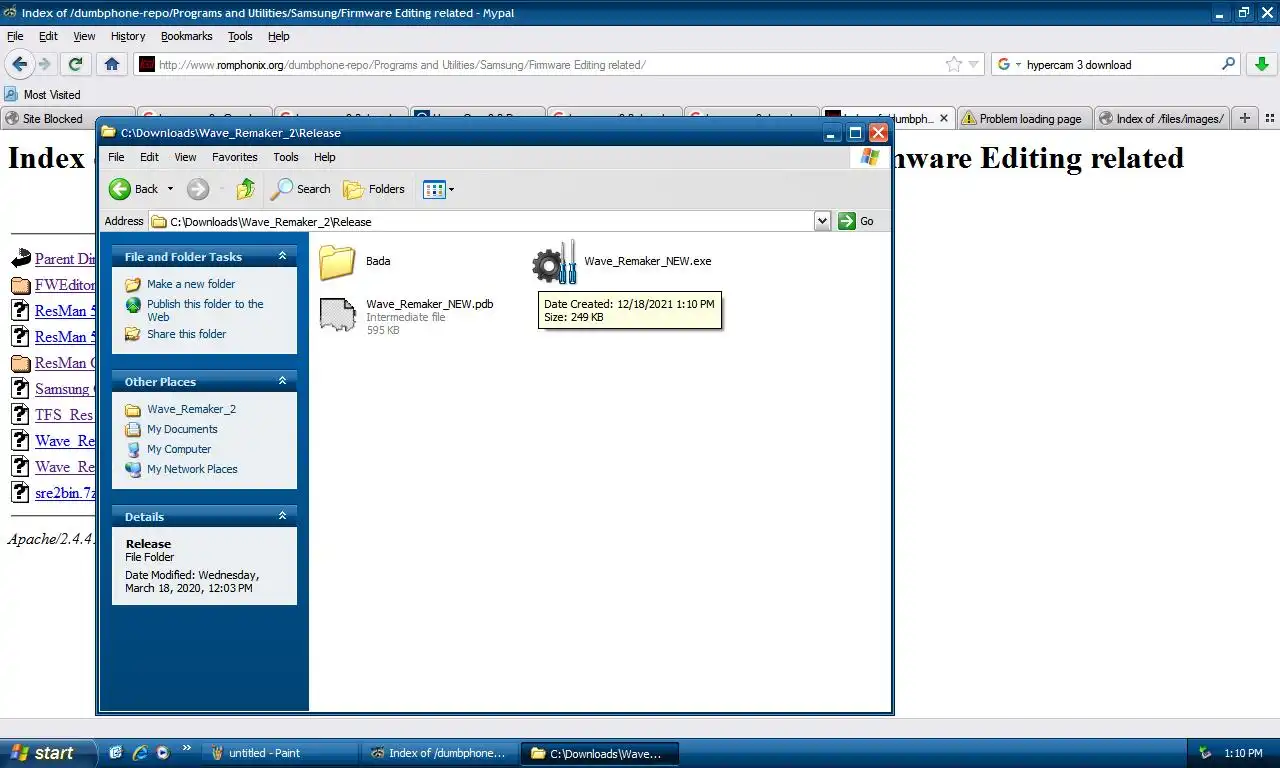This screenshot has width=1280, height=768.
Task: Switch to Problem loading page tab
Action: pyautogui.click(x=1025, y=118)
